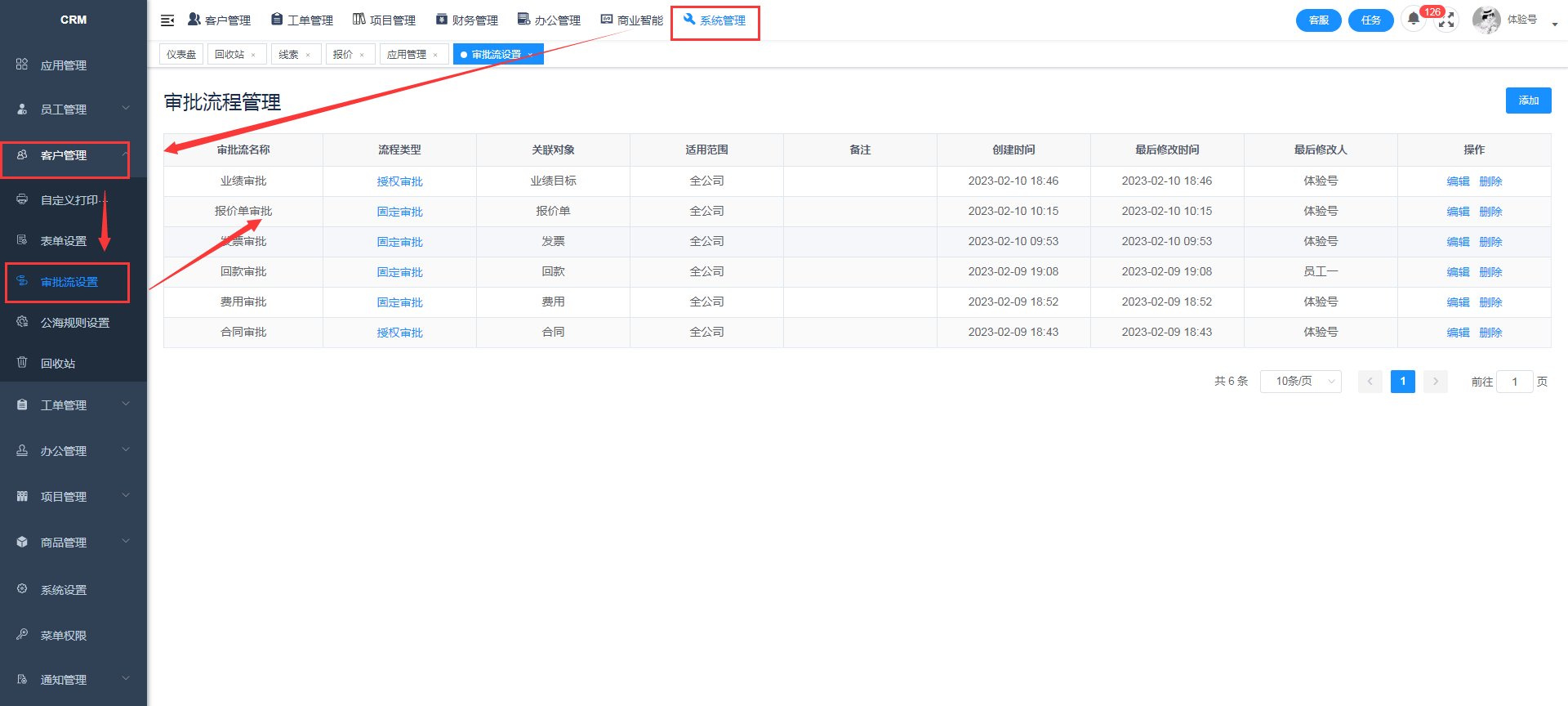Collapse the sidebar with hamburger icon

167,20
